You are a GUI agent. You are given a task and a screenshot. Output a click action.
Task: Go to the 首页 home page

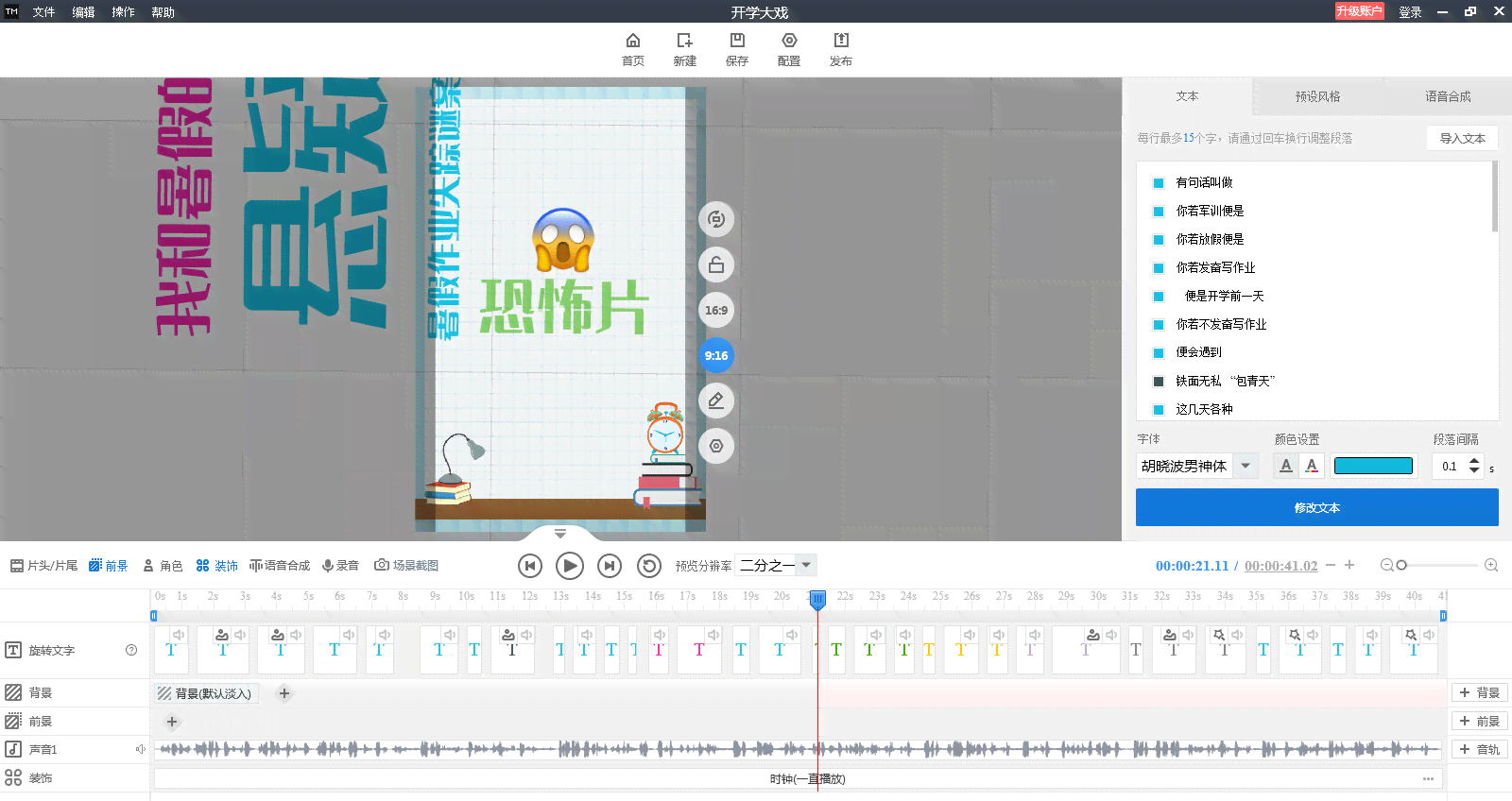[633, 49]
